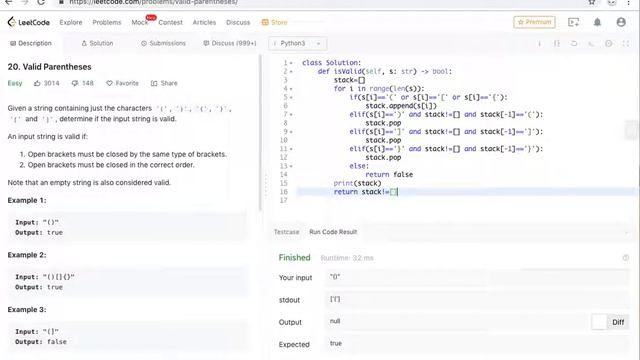Click the browser forward arrow

point(24,2)
